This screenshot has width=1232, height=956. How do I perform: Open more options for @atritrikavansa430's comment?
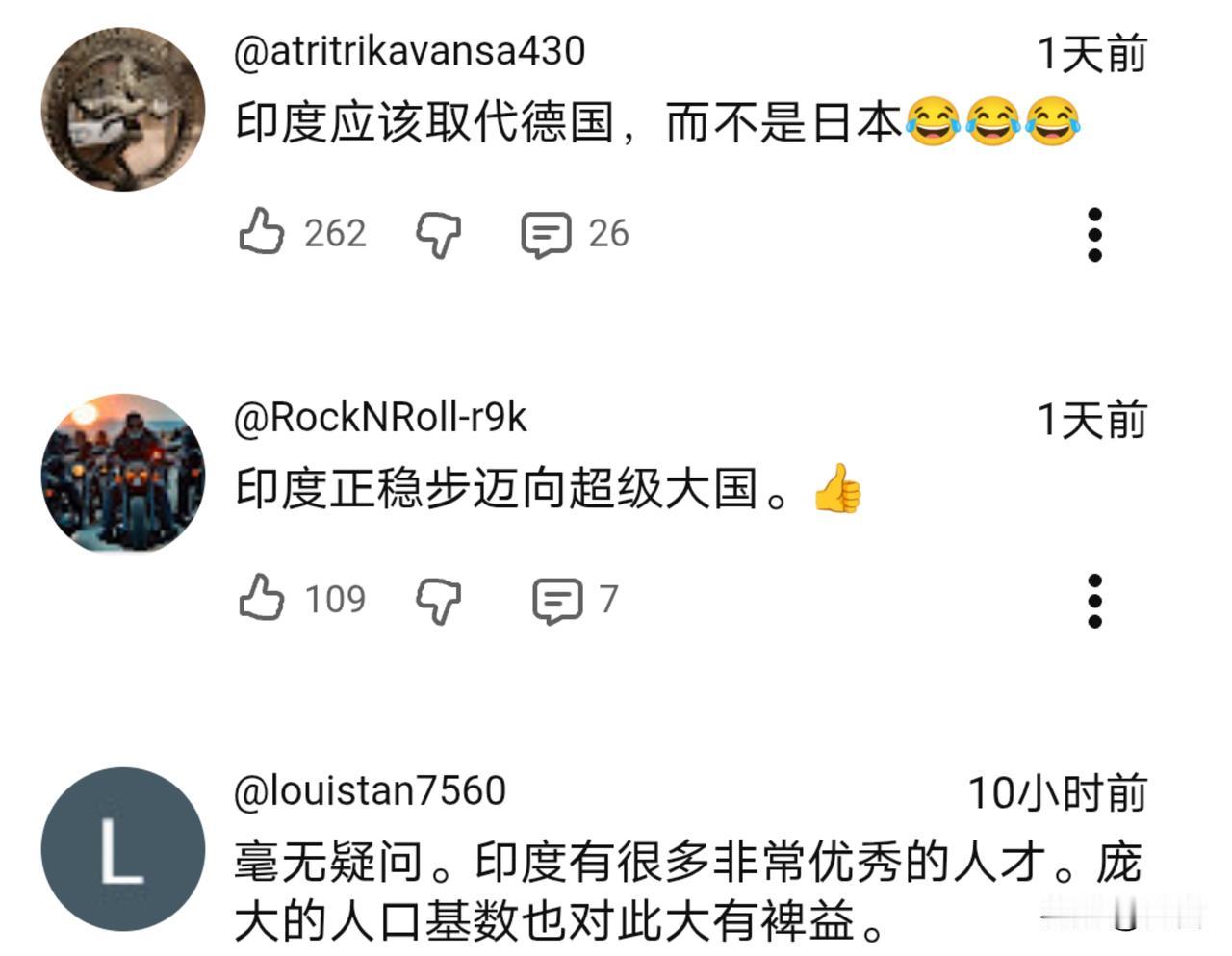[1094, 234]
